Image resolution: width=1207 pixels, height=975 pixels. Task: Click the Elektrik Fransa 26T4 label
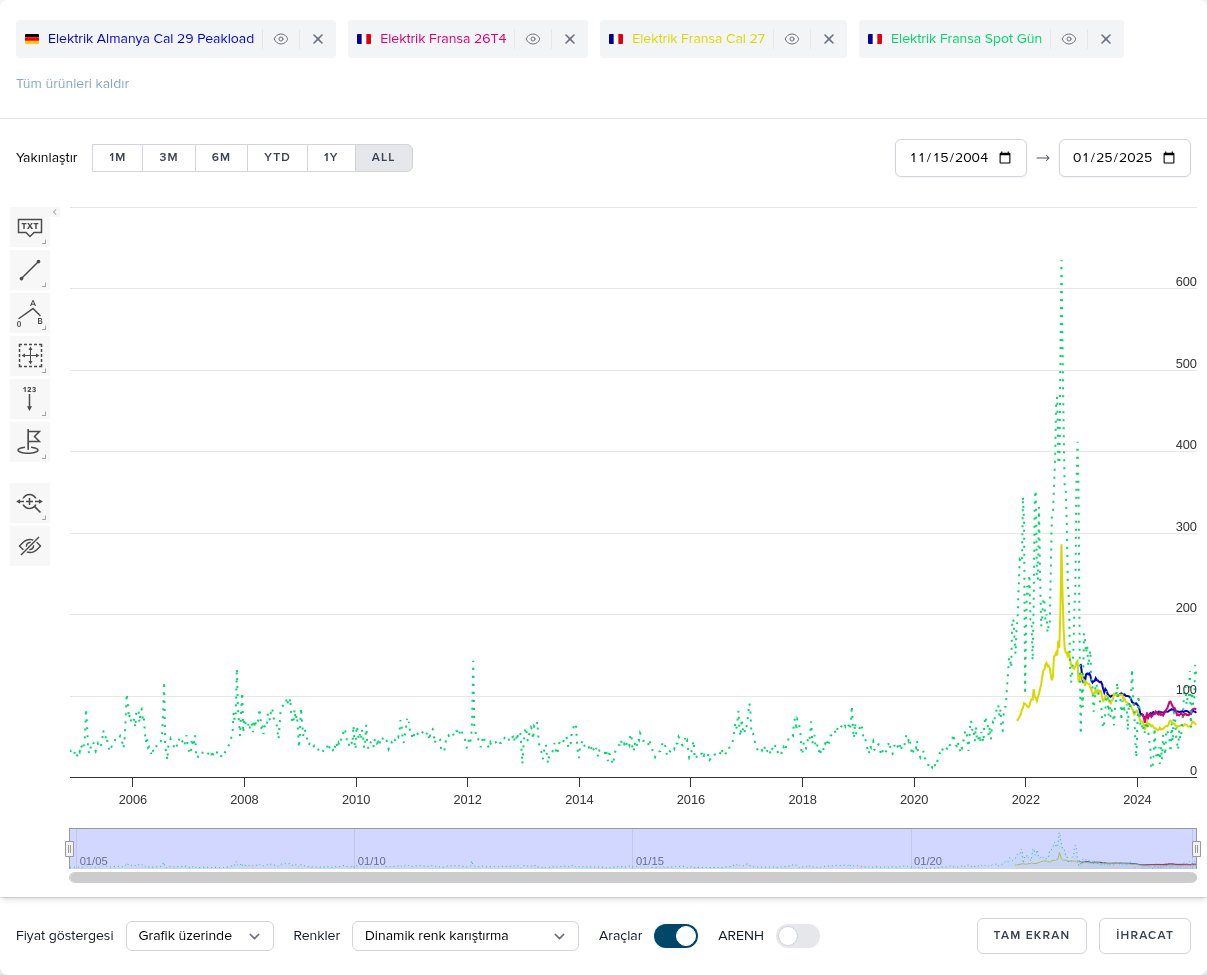pos(443,39)
